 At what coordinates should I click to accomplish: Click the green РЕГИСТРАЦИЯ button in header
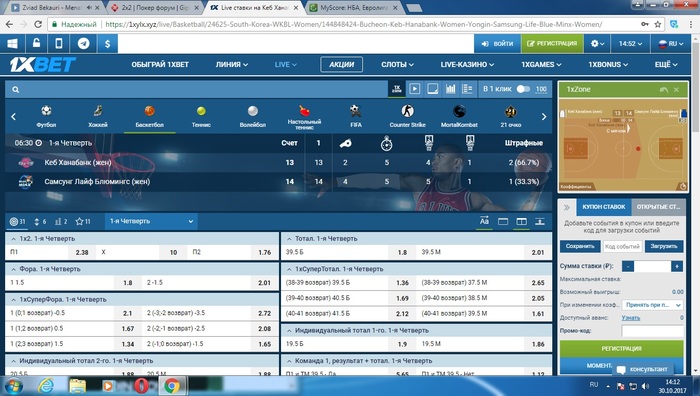tap(552, 44)
